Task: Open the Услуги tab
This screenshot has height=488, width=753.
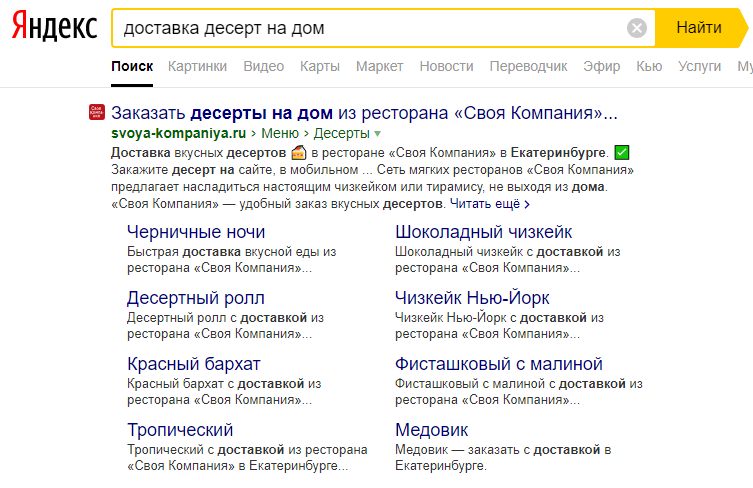Action: click(x=699, y=66)
